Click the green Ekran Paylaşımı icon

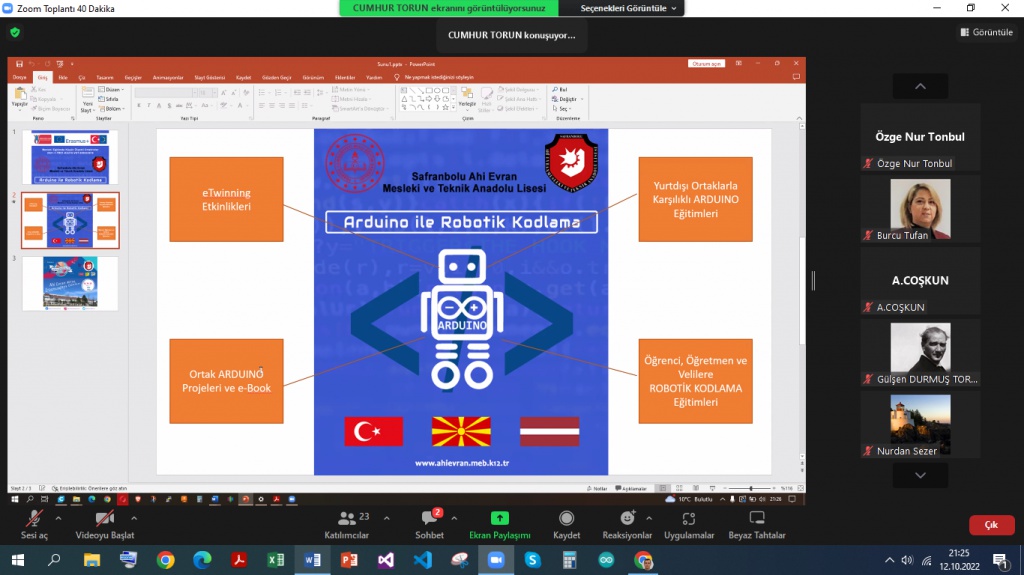coord(499,518)
